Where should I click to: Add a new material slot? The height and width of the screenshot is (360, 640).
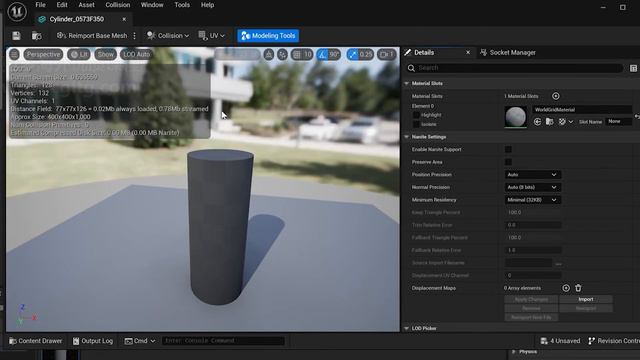point(556,96)
